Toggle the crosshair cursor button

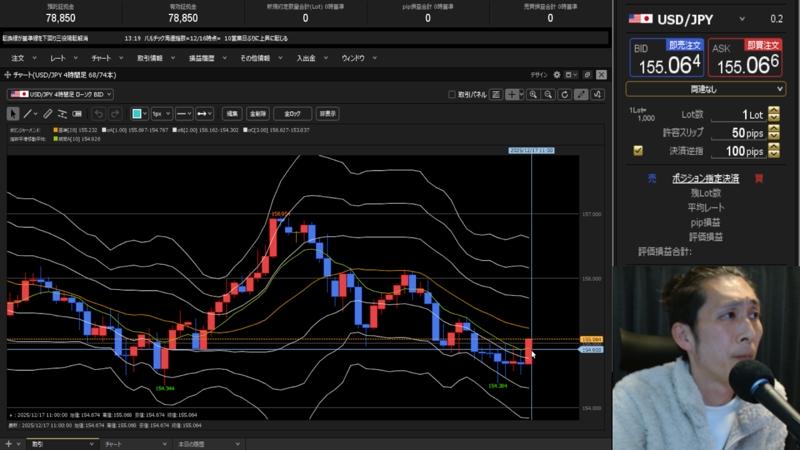[x=512, y=94]
